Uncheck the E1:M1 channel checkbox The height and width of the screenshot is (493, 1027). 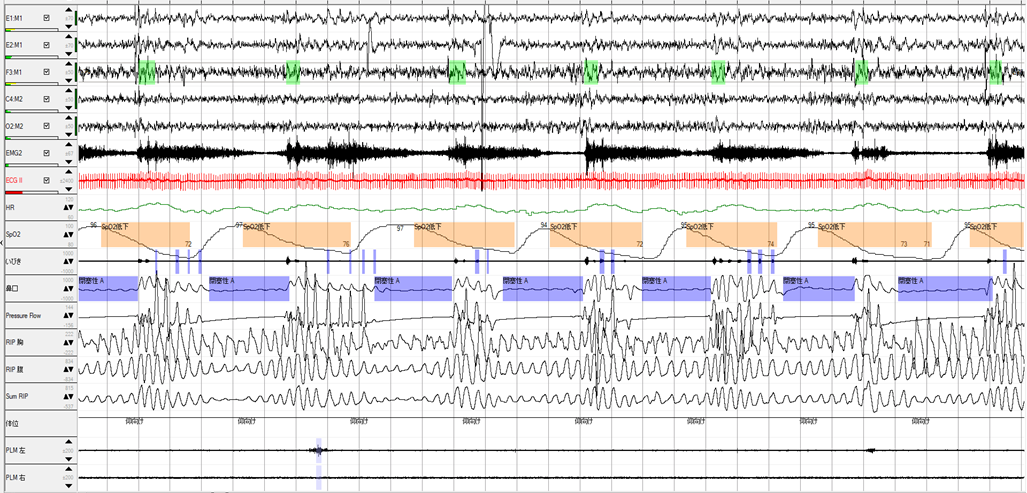[x=46, y=19]
